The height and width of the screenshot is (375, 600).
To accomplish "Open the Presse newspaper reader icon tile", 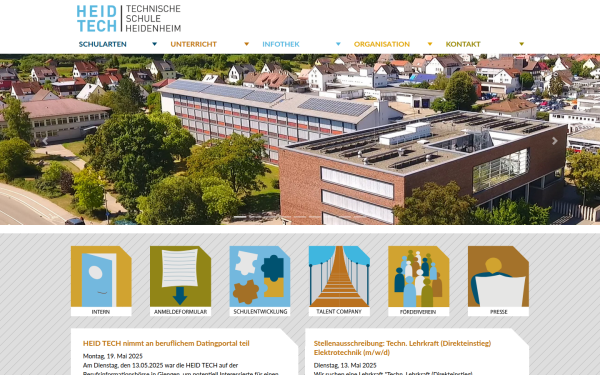I will (498, 276).
